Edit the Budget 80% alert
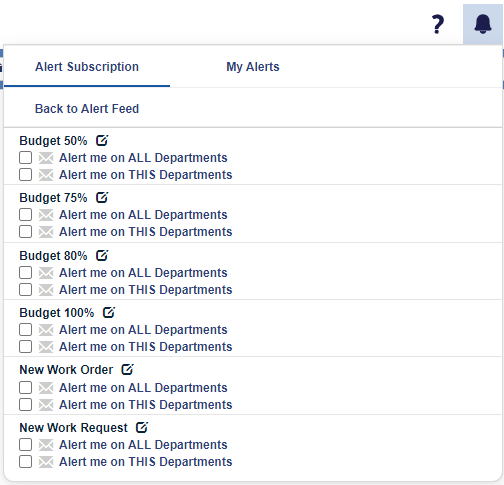 [102, 255]
